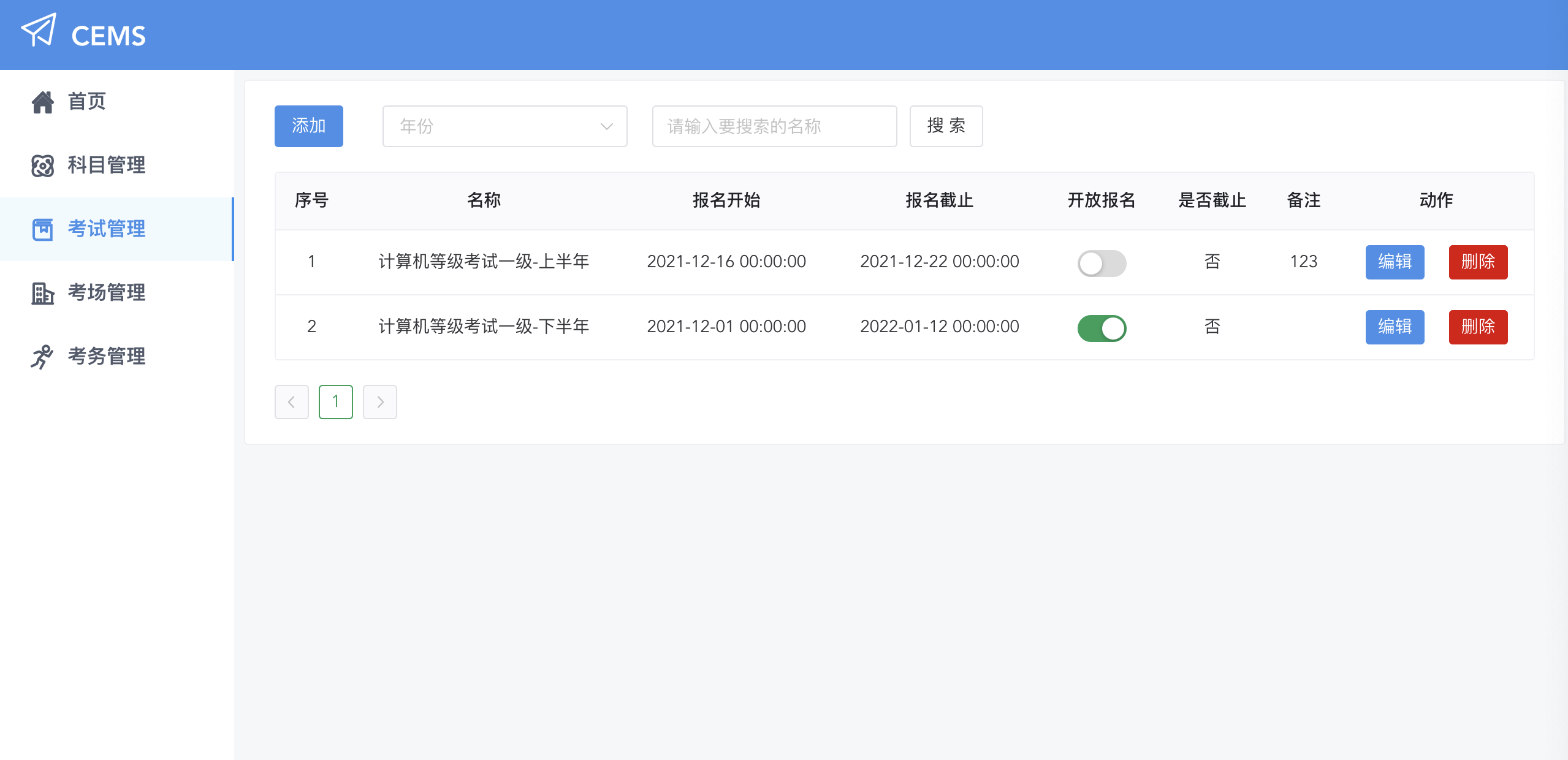
Task: Enable 开放报名 for 计算机等级考试一级-上半年
Action: click(1102, 262)
